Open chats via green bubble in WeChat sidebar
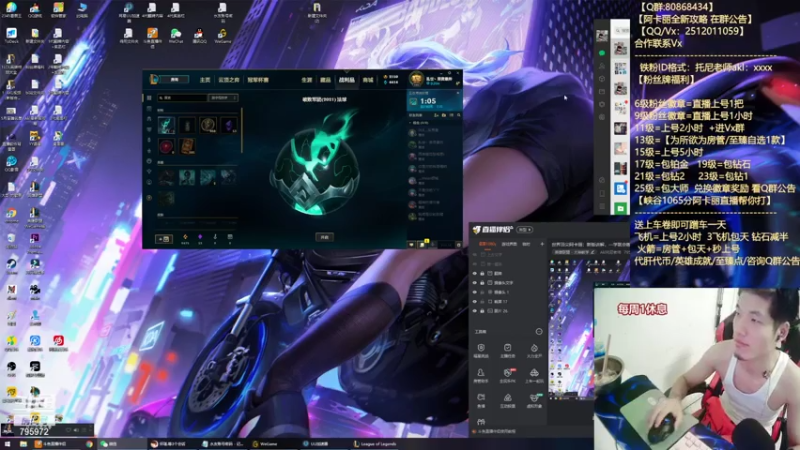The height and width of the screenshot is (450, 800). click(602, 53)
